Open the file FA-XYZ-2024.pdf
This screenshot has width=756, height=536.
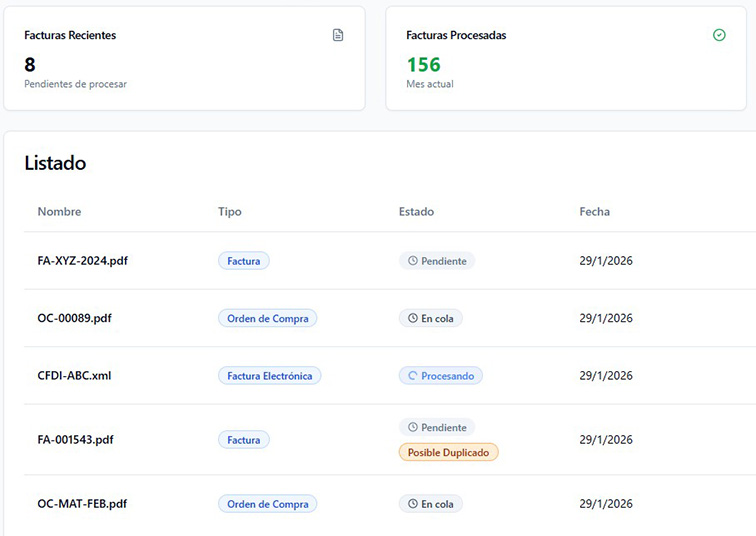click(82, 261)
